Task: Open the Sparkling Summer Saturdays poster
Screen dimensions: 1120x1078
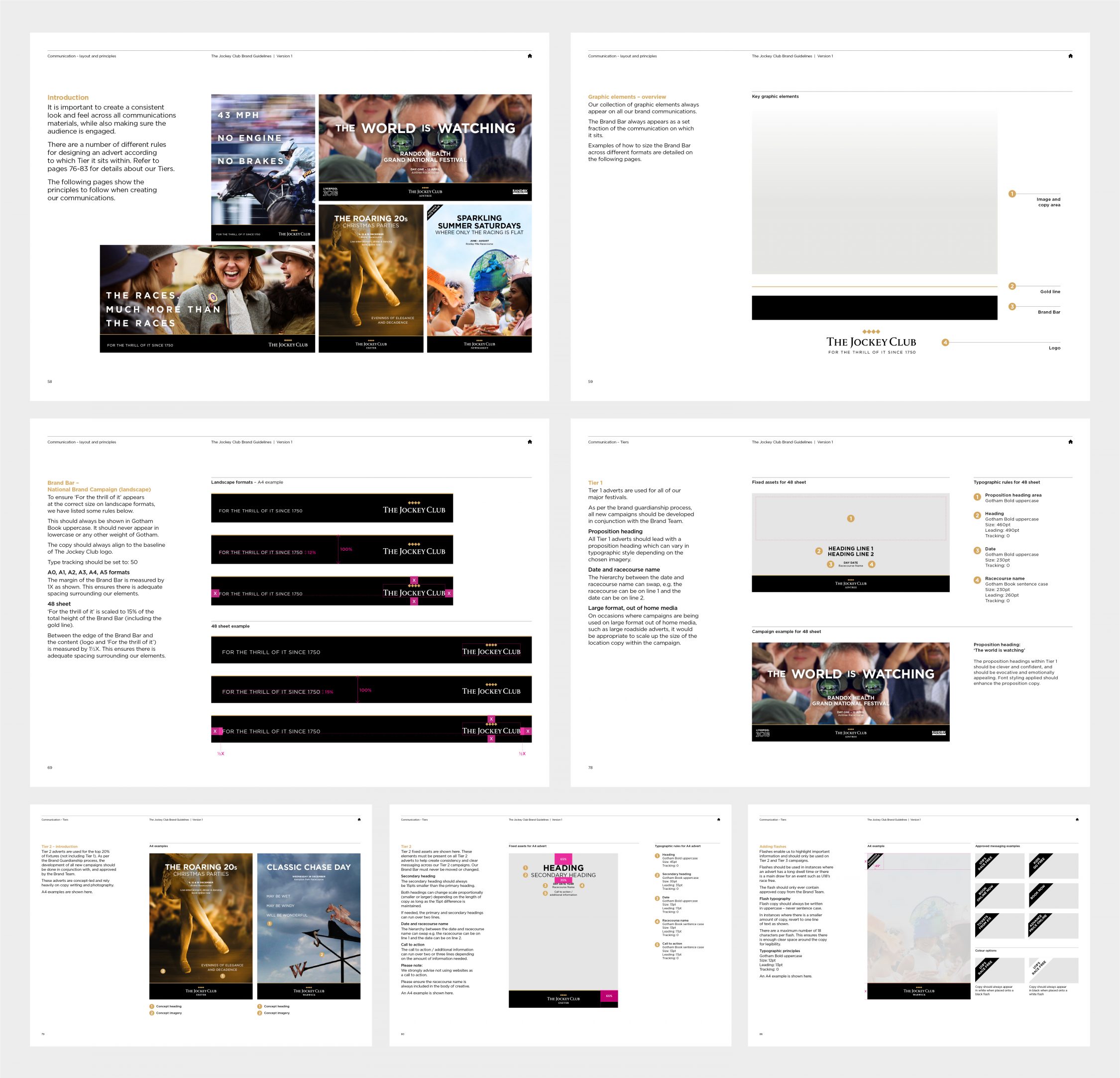Action: pyautogui.click(x=479, y=278)
